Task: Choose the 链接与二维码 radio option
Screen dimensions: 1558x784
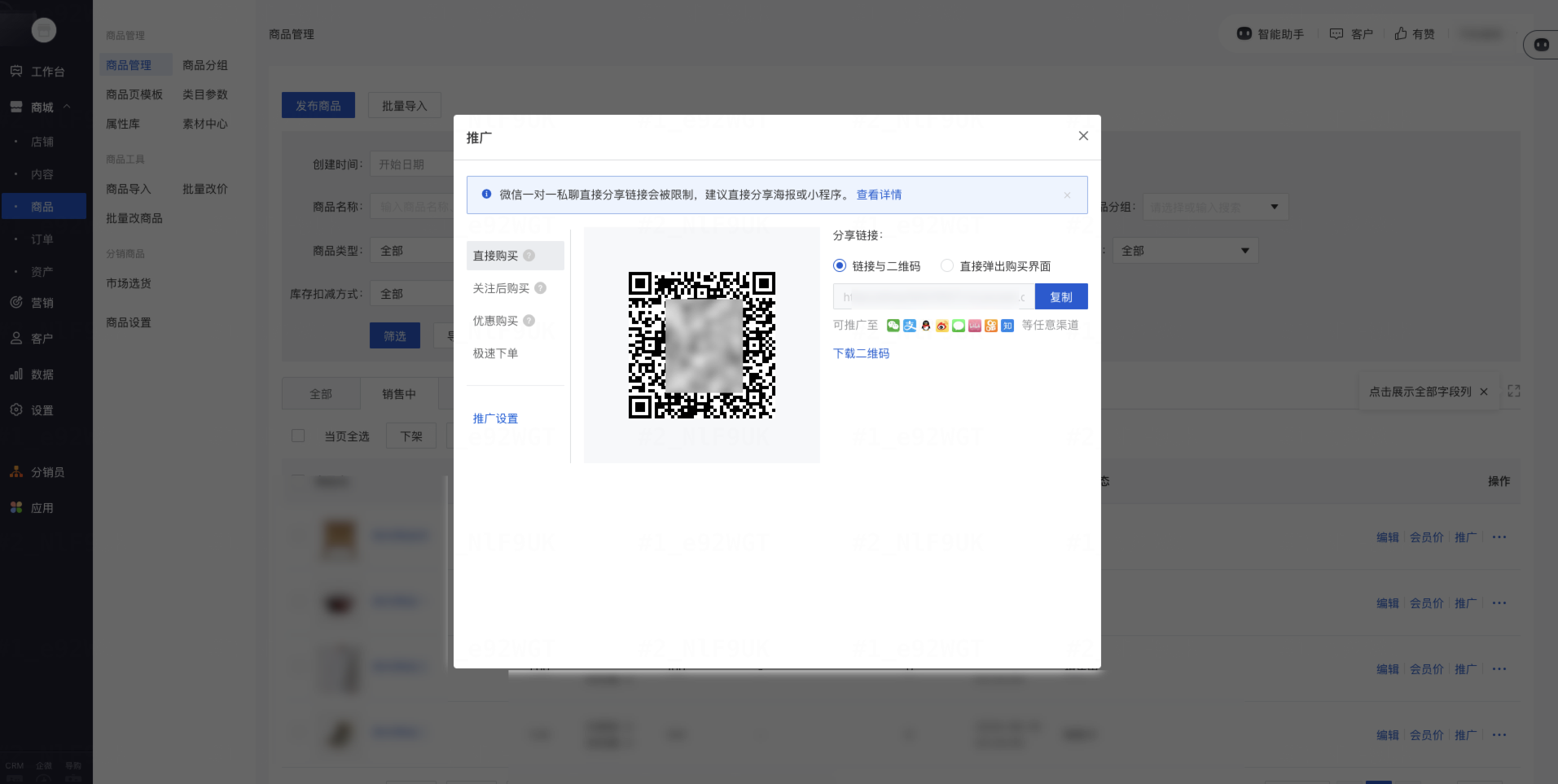Action: [x=840, y=265]
